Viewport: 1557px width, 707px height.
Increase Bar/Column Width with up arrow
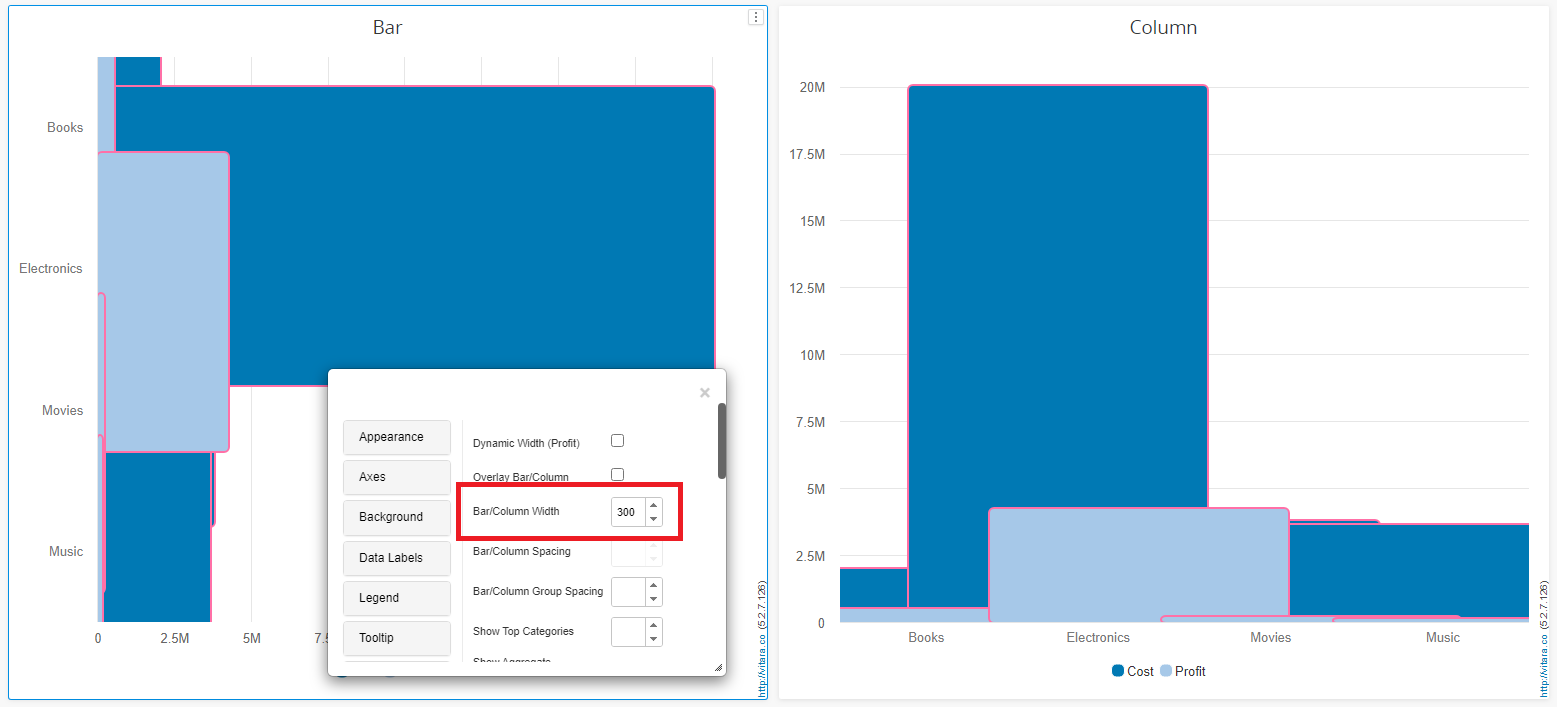(x=653, y=505)
